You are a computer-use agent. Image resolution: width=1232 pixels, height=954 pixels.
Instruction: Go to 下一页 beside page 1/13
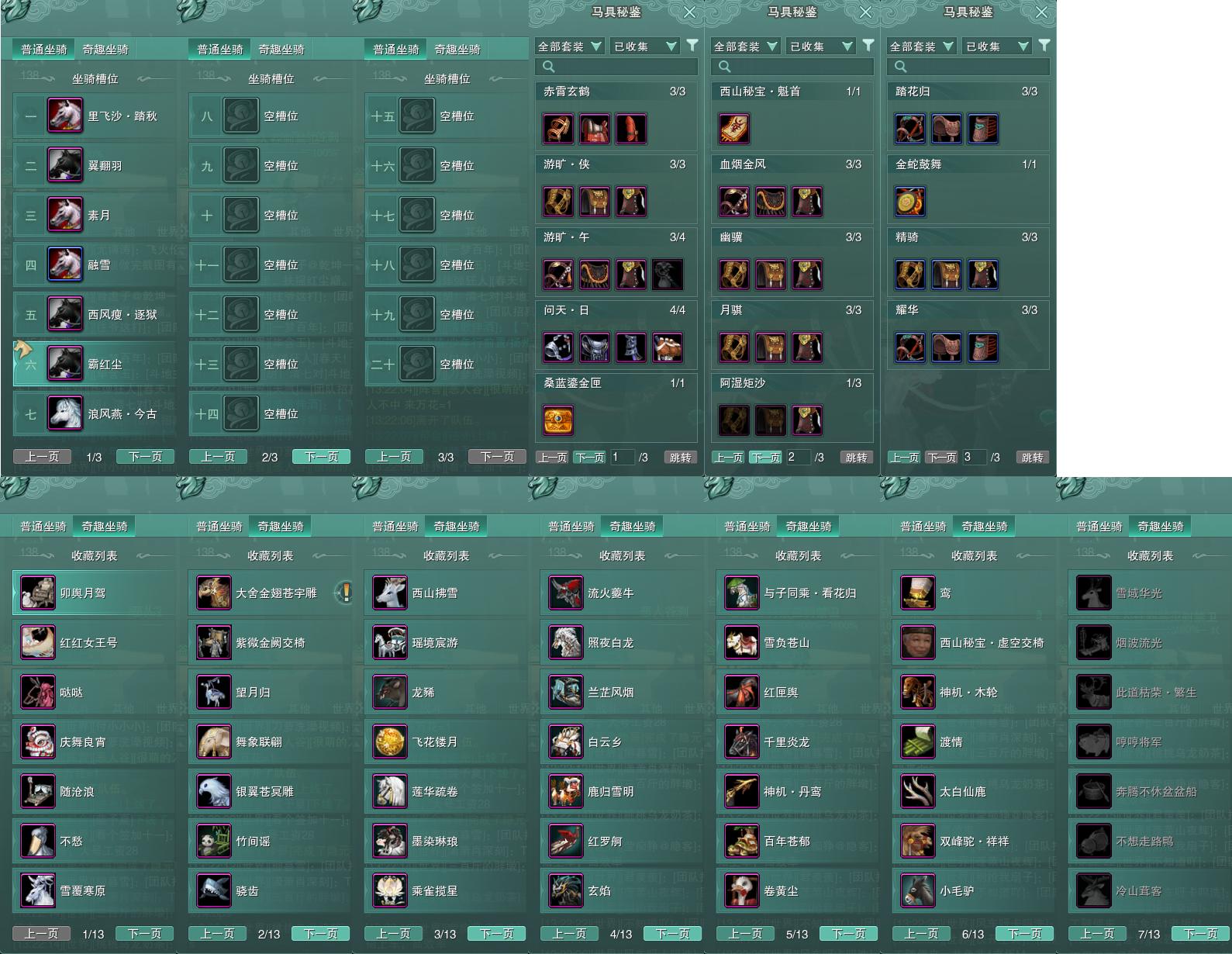pos(145,934)
